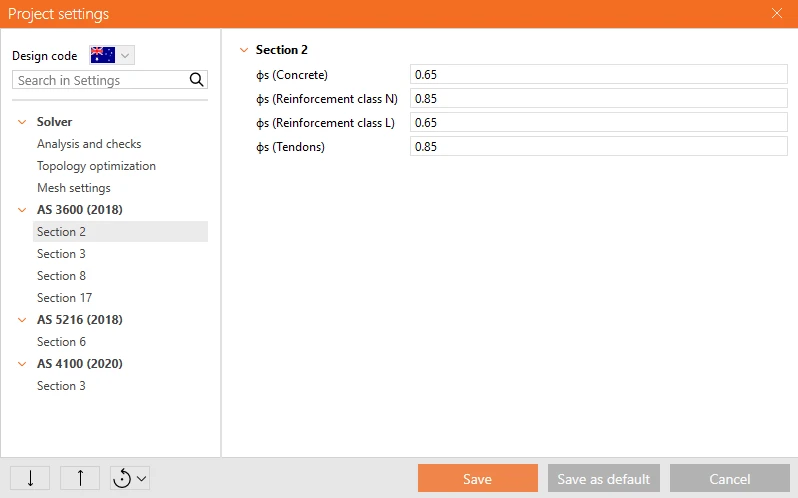
Task: Select Section 3 under AS 3600
Action: (61, 253)
